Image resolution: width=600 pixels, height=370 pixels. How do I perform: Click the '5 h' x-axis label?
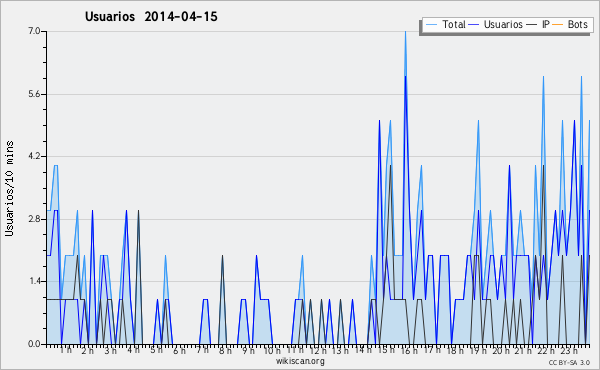pyautogui.click(x=156, y=350)
